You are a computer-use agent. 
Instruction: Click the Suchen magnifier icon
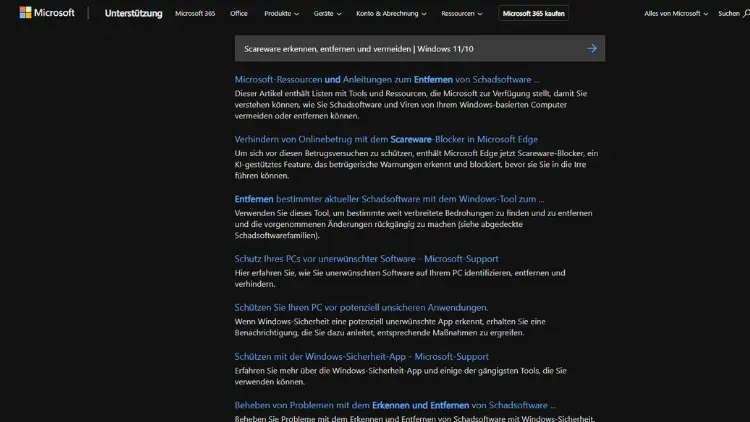tap(746, 13)
